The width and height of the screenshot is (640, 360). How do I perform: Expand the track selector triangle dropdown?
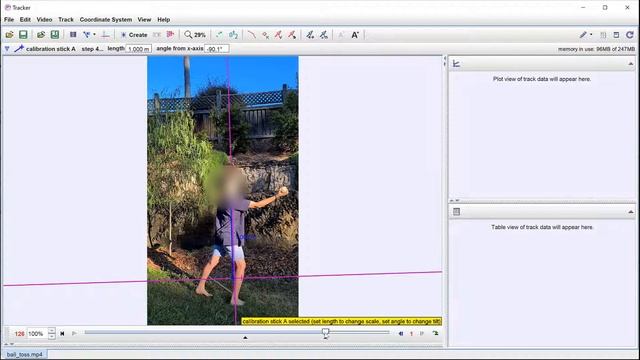coord(7,49)
